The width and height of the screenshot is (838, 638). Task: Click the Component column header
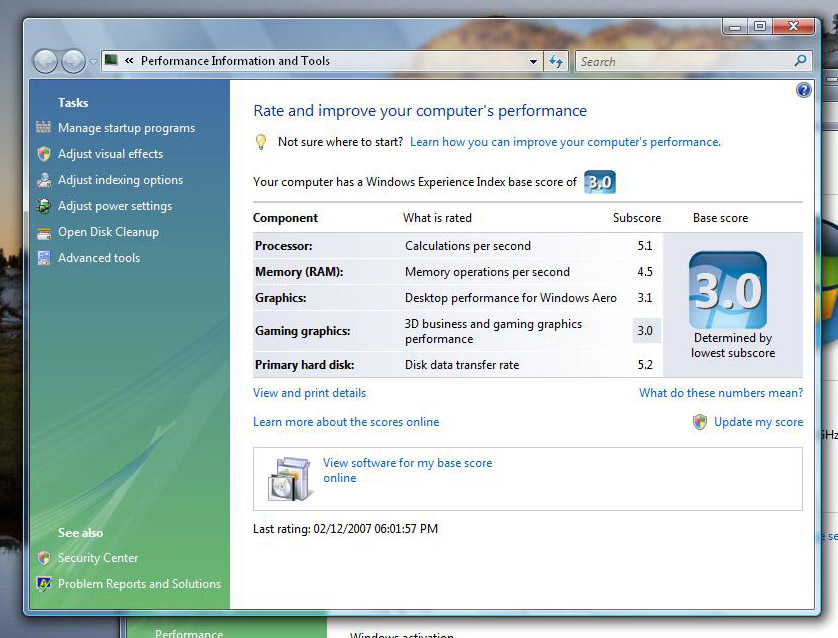point(285,218)
